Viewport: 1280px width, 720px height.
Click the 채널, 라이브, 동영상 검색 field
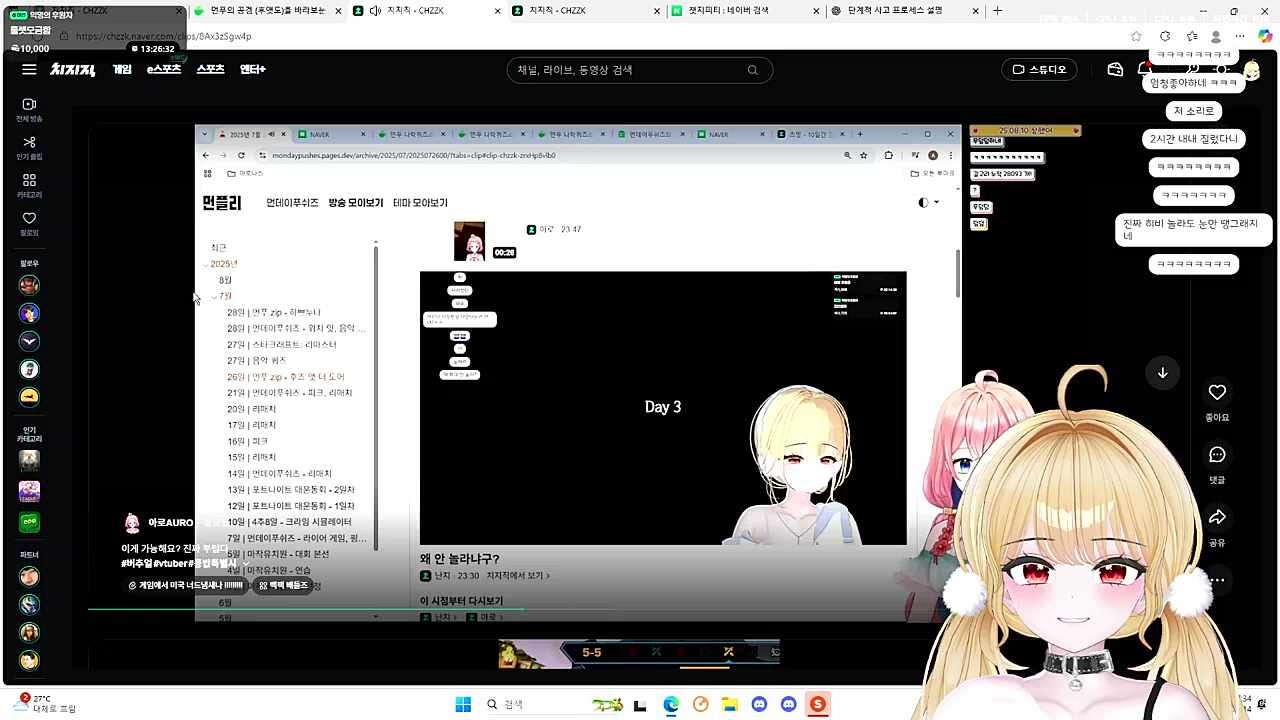pyautogui.click(x=630, y=70)
